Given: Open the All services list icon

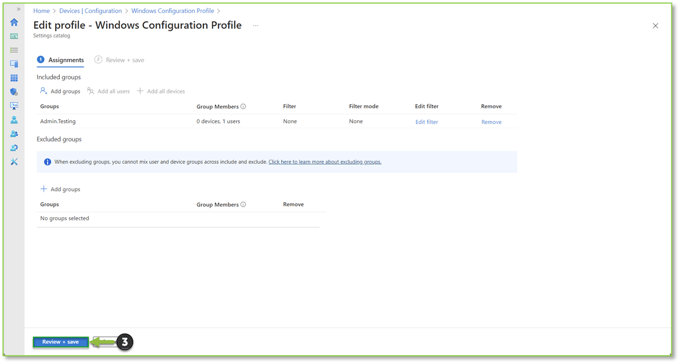Looking at the screenshot, I should (14, 50).
